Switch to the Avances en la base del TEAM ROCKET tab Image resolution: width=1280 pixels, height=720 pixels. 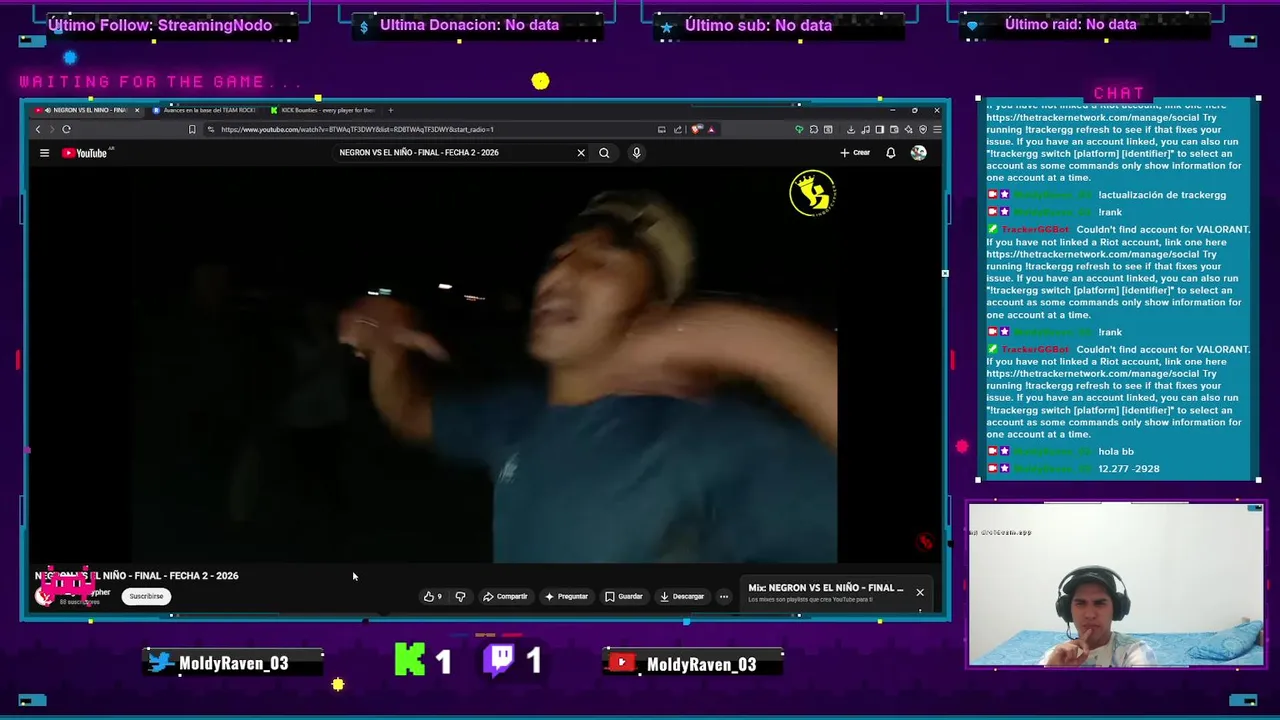click(x=205, y=110)
